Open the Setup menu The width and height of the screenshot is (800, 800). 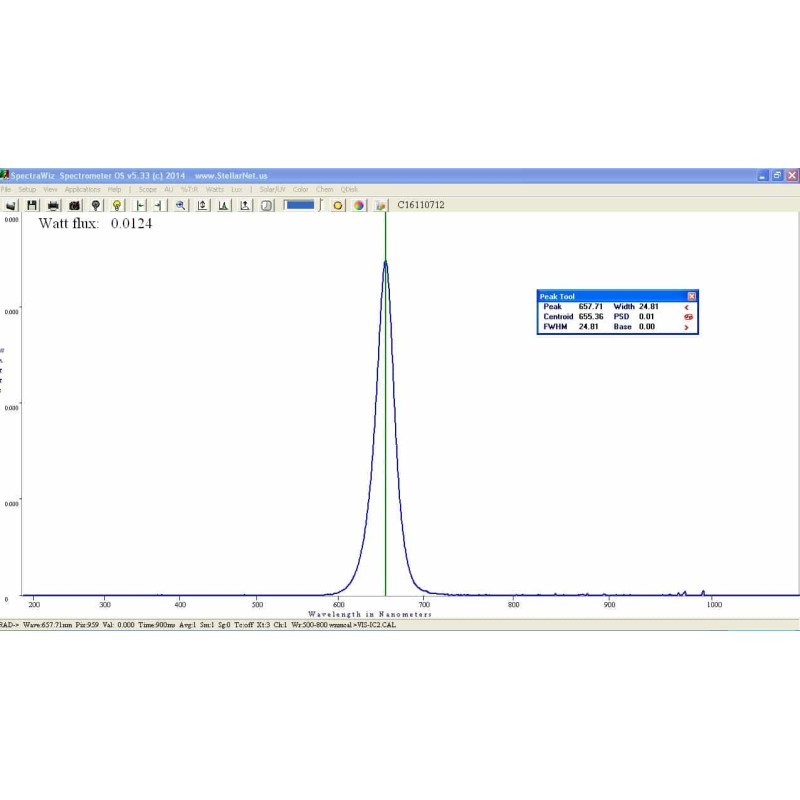[27, 189]
